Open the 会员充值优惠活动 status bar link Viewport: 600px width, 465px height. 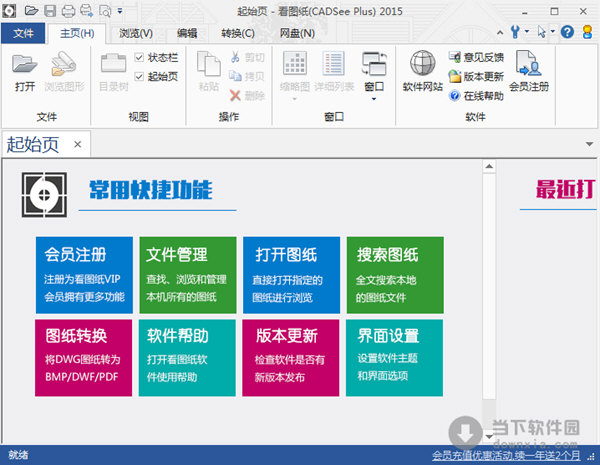pyautogui.click(x=506, y=455)
